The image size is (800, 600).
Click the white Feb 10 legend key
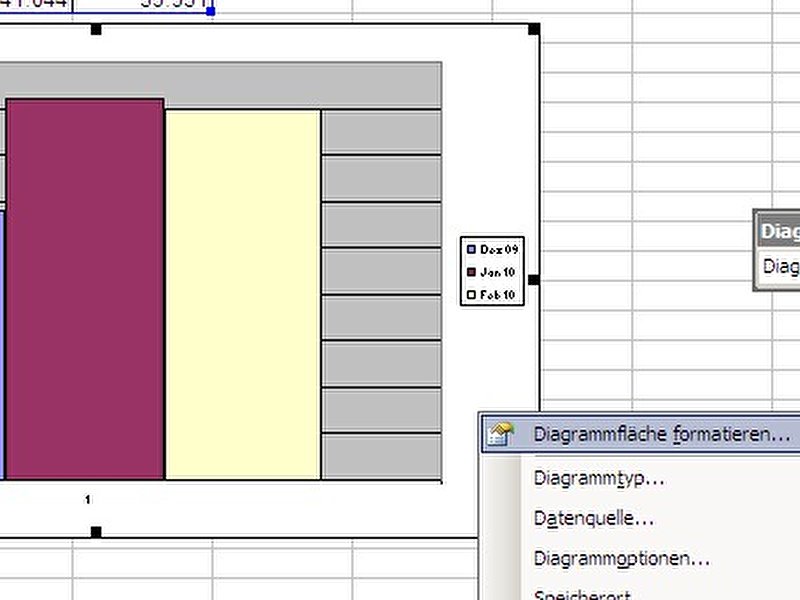tap(472, 295)
